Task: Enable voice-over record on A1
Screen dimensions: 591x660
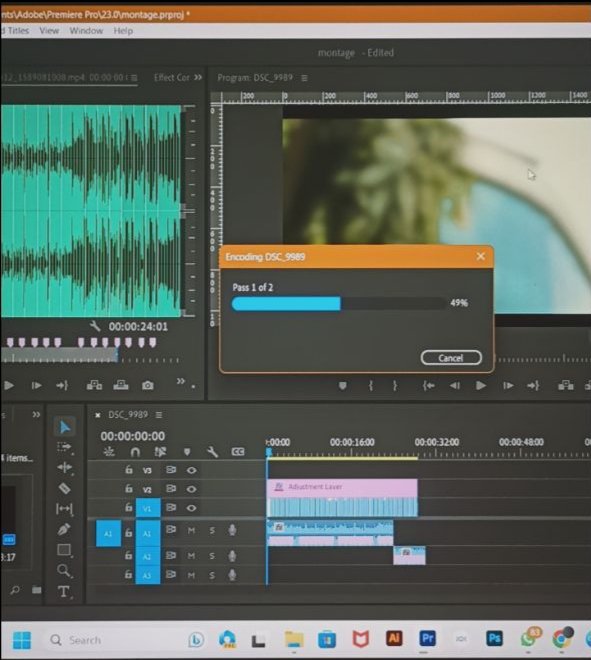Action: point(232,530)
